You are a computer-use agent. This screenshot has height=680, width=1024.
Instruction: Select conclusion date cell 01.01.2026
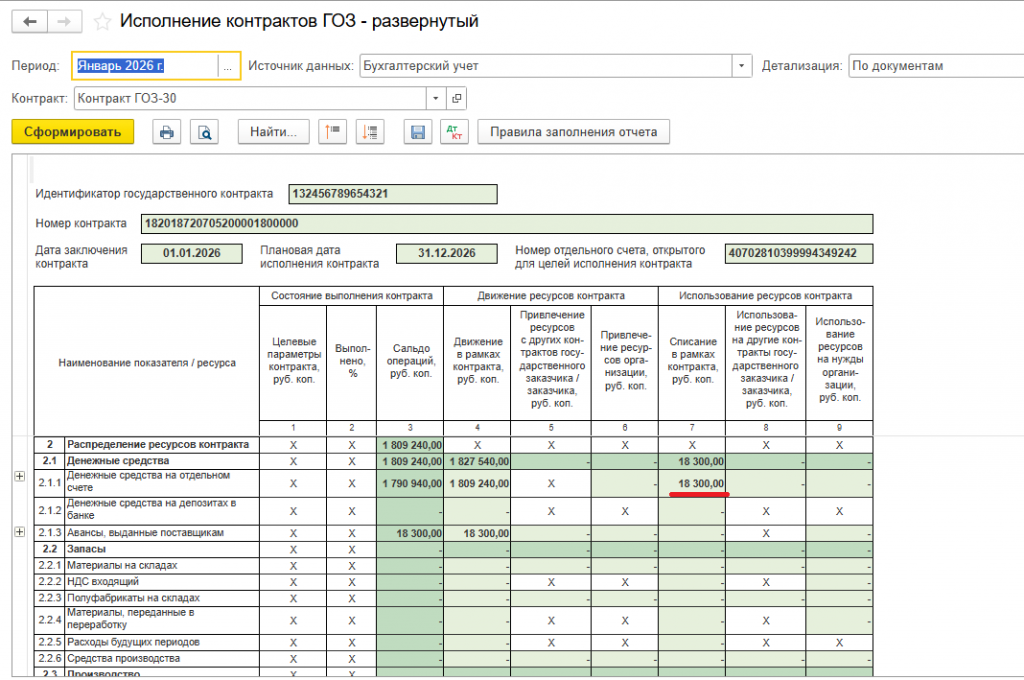point(191,253)
